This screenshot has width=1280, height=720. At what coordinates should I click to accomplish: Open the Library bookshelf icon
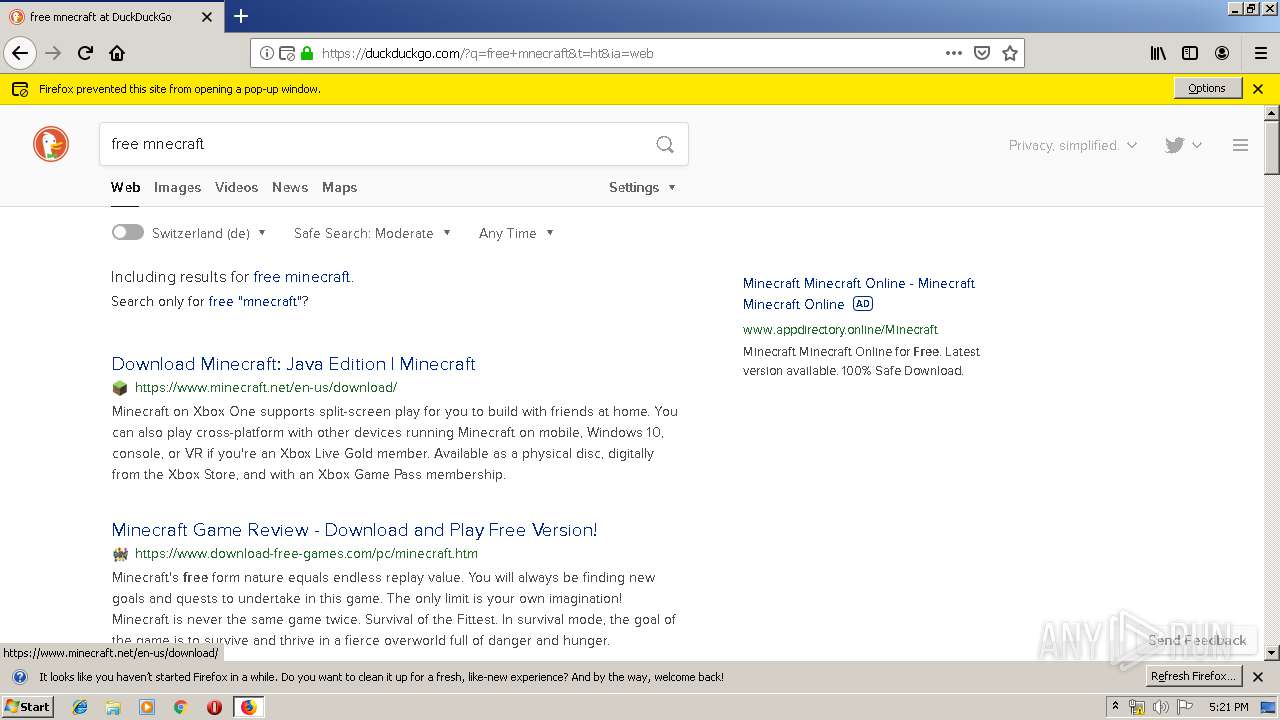(1158, 53)
